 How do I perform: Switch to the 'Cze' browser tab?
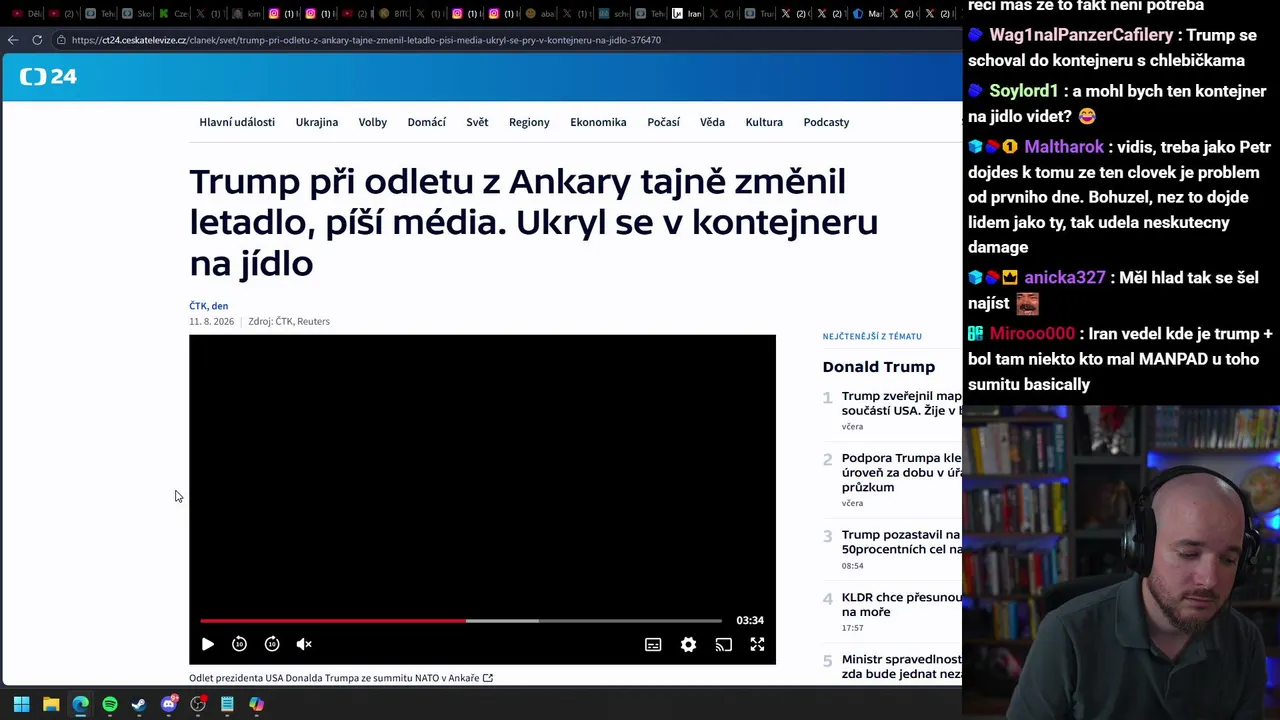point(174,14)
